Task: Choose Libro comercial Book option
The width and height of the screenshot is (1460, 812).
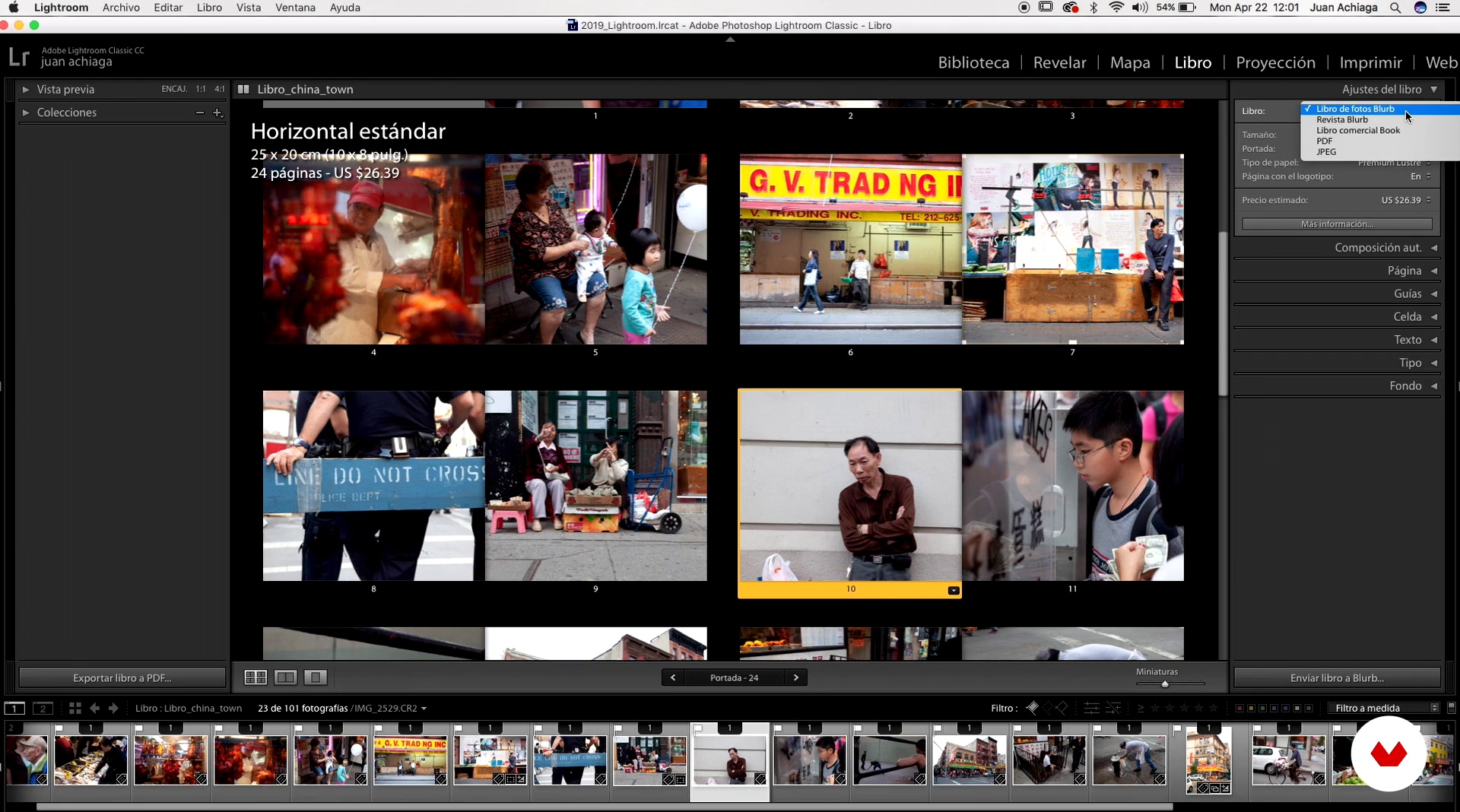Action: tap(1358, 130)
